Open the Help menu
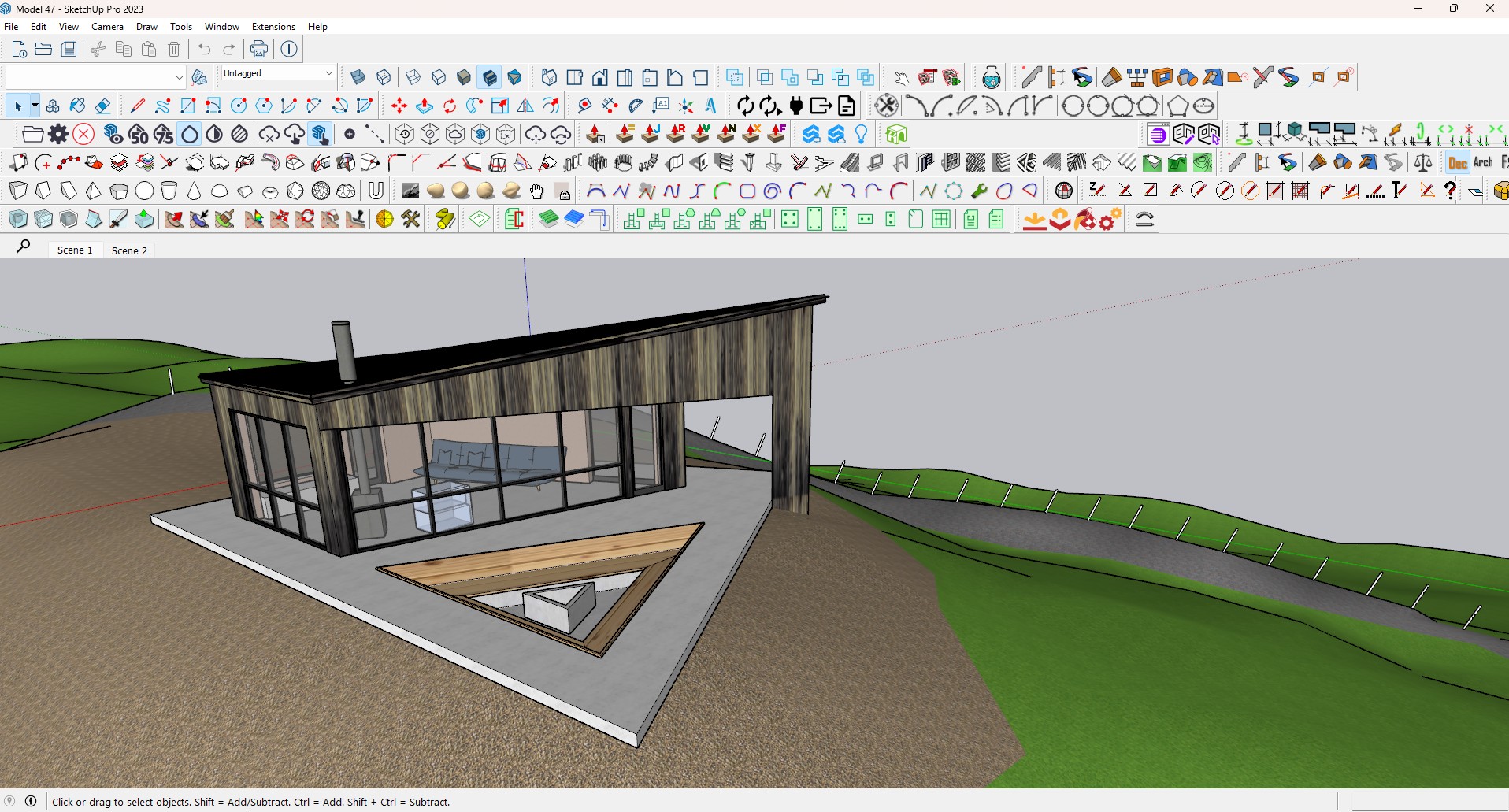The height and width of the screenshot is (812, 1509). 317,27
